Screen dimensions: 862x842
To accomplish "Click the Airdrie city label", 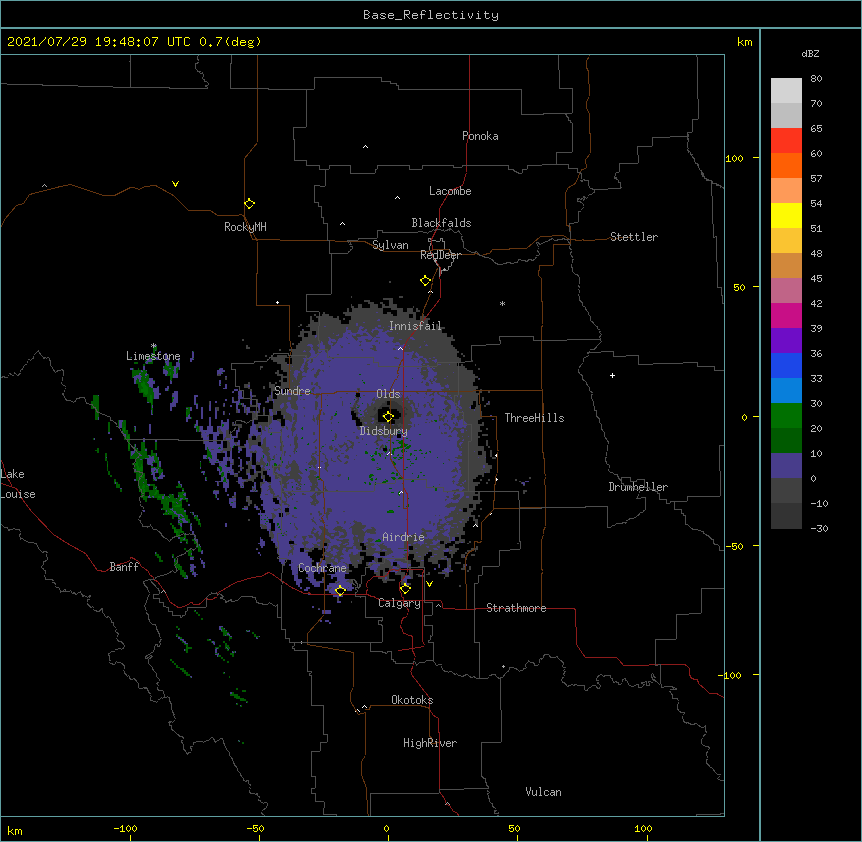I will (404, 537).
